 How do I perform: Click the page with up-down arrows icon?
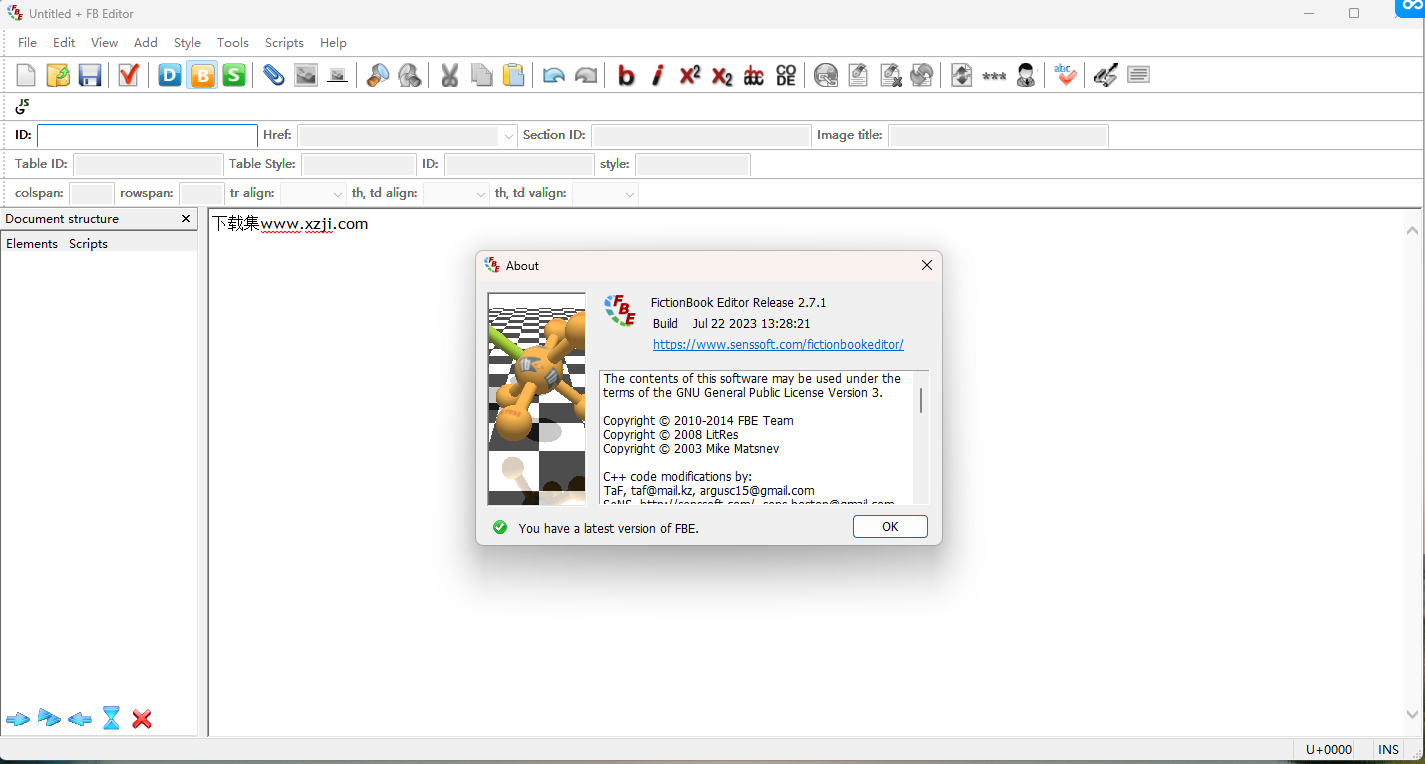962,75
